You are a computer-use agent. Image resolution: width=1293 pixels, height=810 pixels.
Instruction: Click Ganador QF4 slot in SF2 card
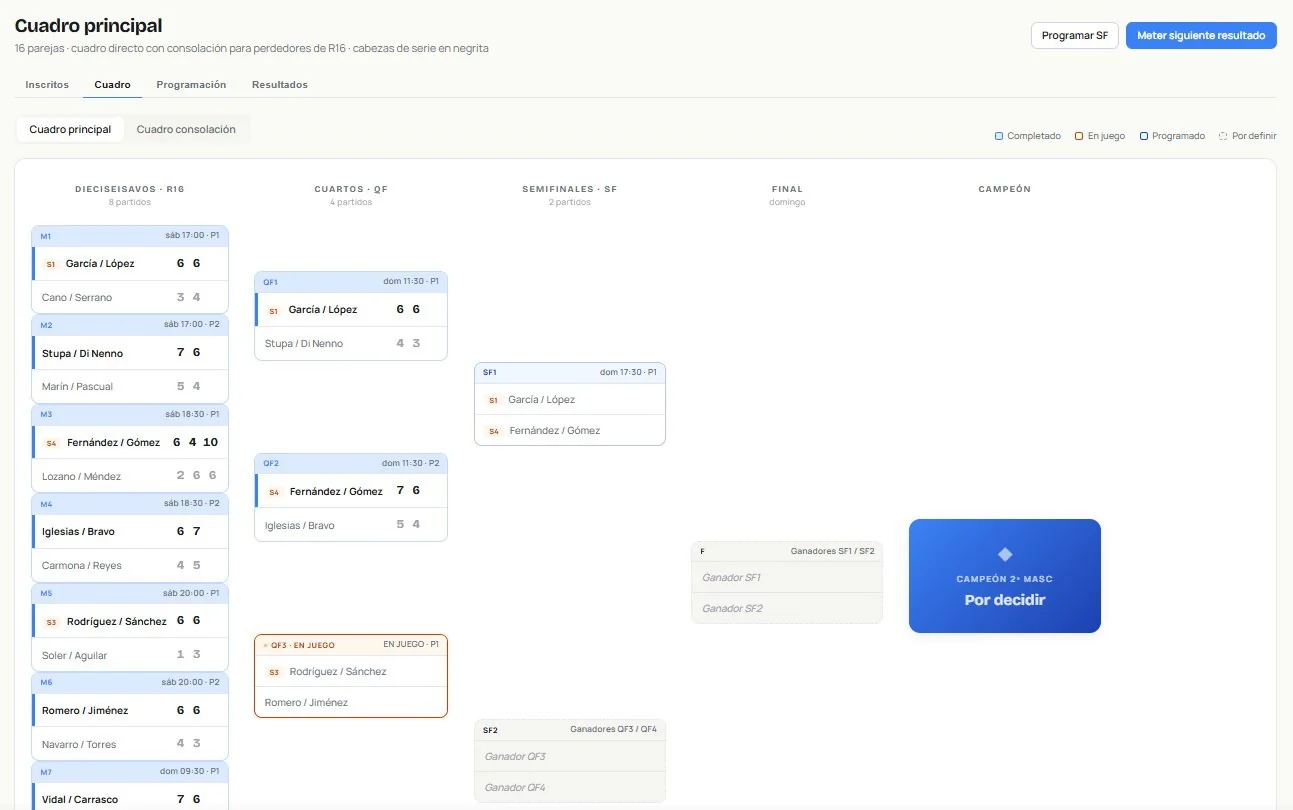coord(570,787)
